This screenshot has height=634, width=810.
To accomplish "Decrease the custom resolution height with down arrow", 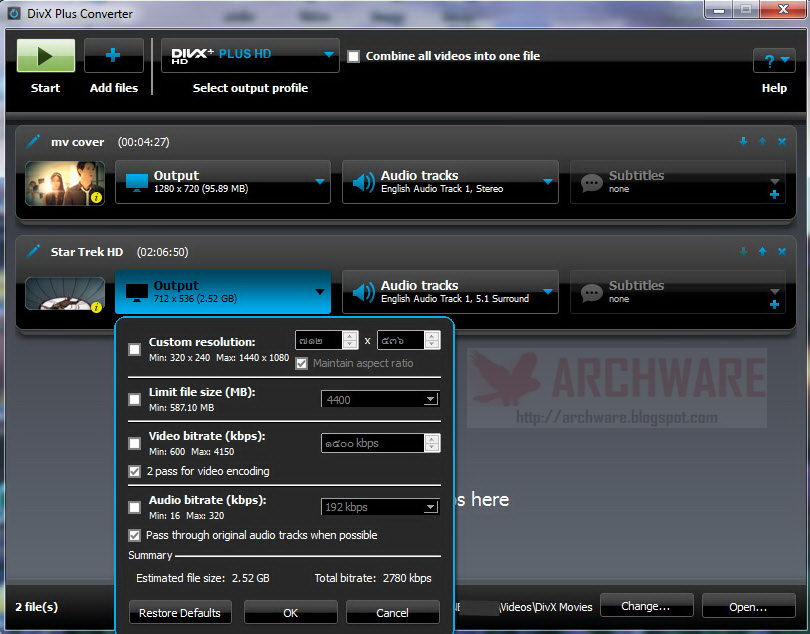I will point(432,345).
